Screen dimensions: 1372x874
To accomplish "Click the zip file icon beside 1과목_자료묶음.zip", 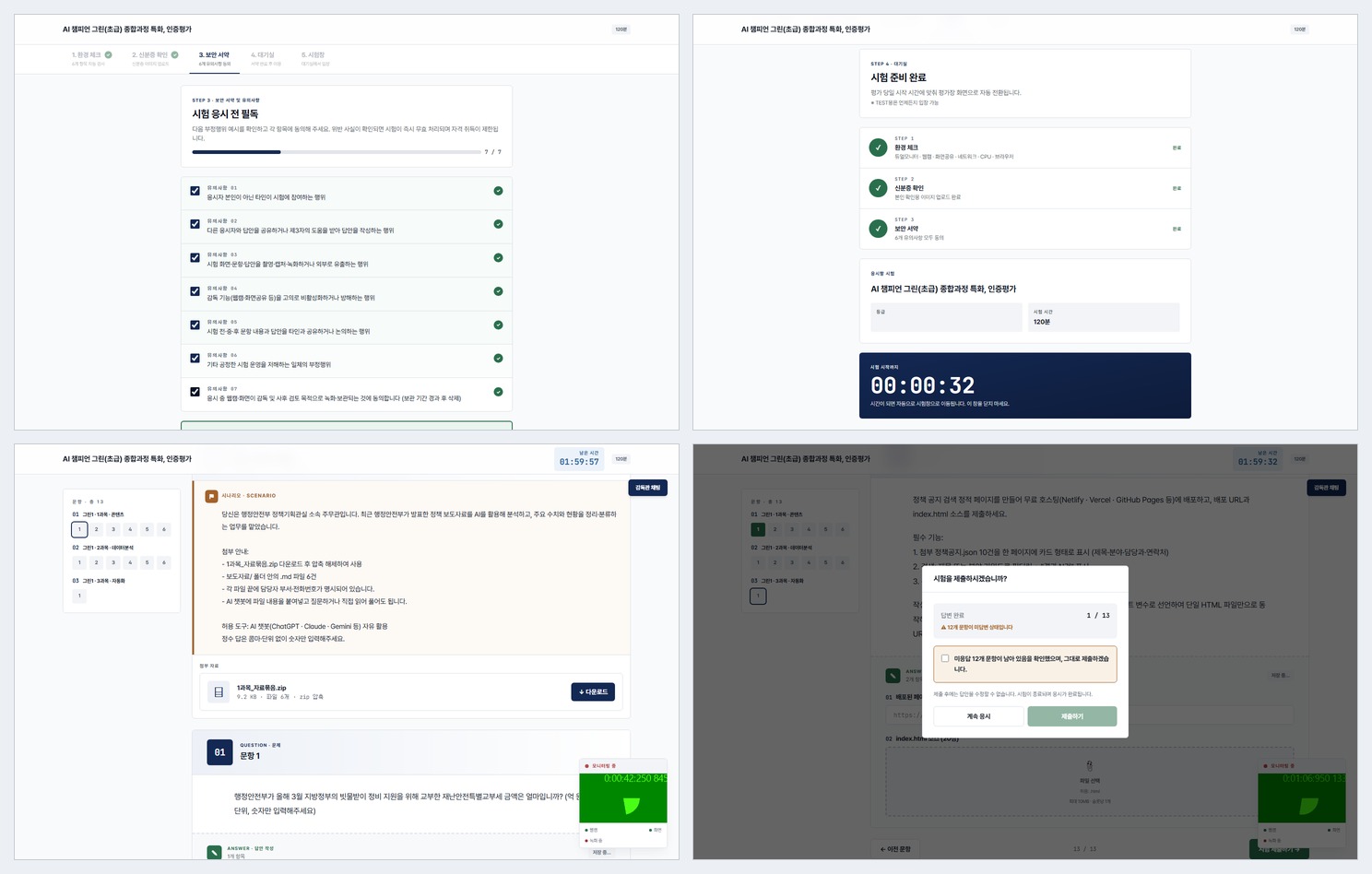I will click(x=219, y=691).
